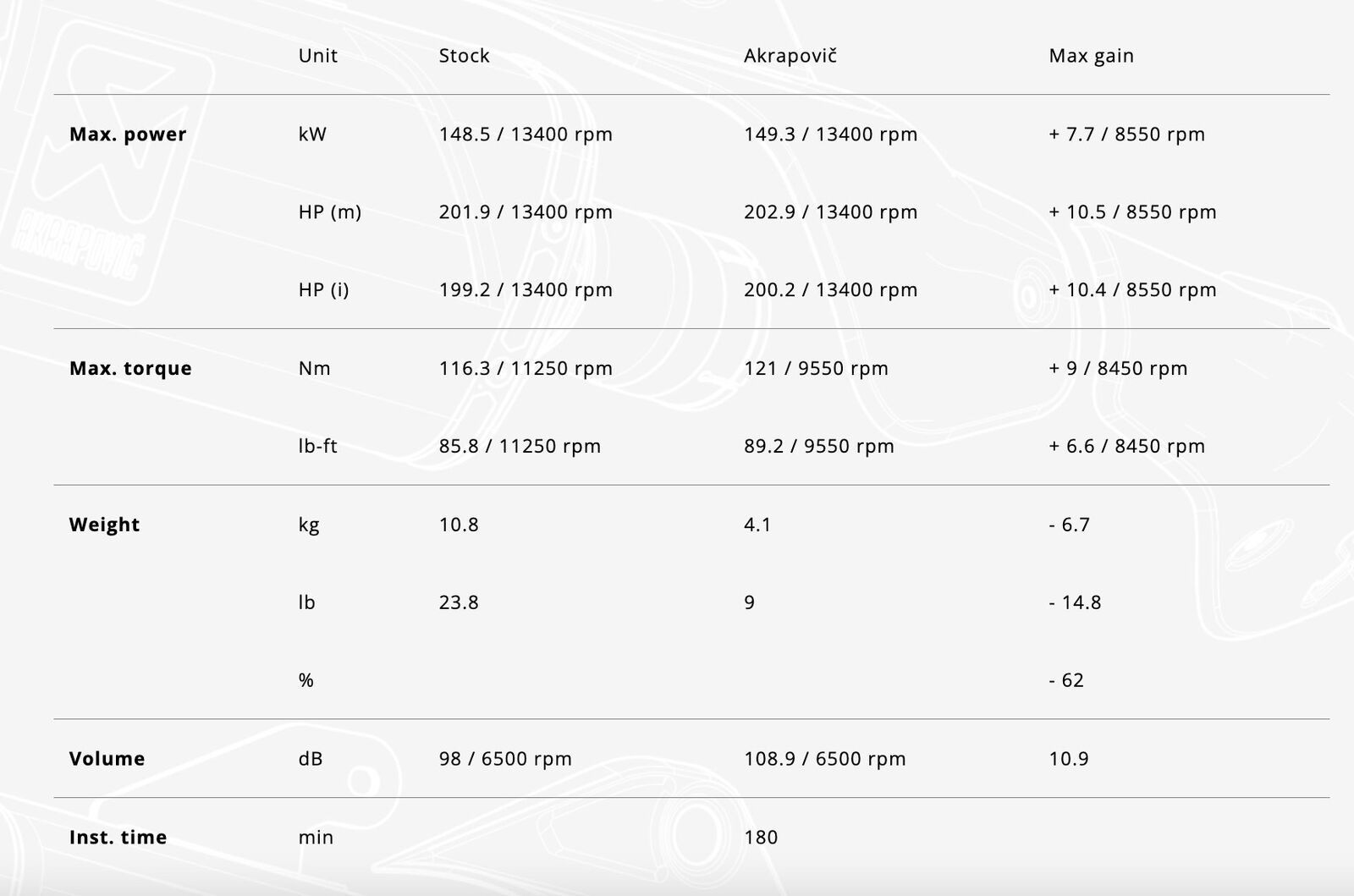The height and width of the screenshot is (896, 1354).
Task: Select stock power value 148.5 / 13400 rpm
Action: point(526,135)
